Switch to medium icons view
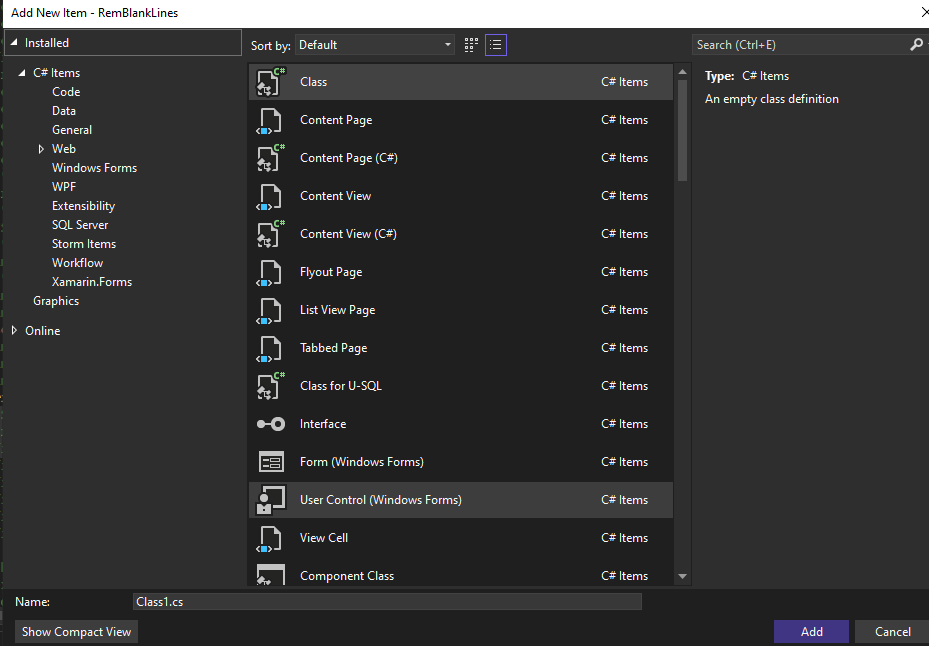The image size is (929, 646). point(471,45)
